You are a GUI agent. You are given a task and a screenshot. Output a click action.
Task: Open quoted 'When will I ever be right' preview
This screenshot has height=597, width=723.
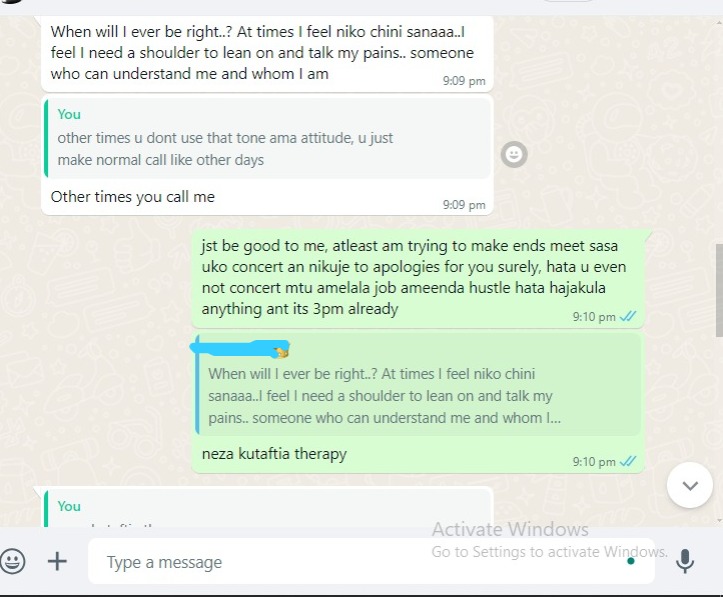[x=418, y=385]
